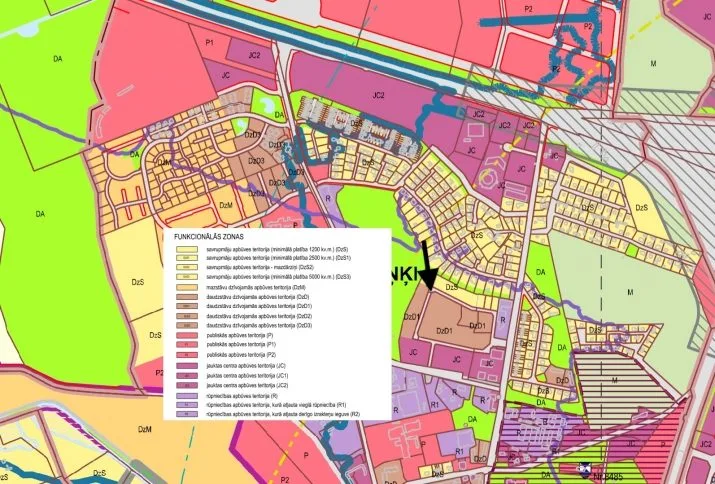Image resolution: width=715 pixels, height=484 pixels.
Task: Pick the R2 legend swatch at the bottom
Action: click(187, 414)
